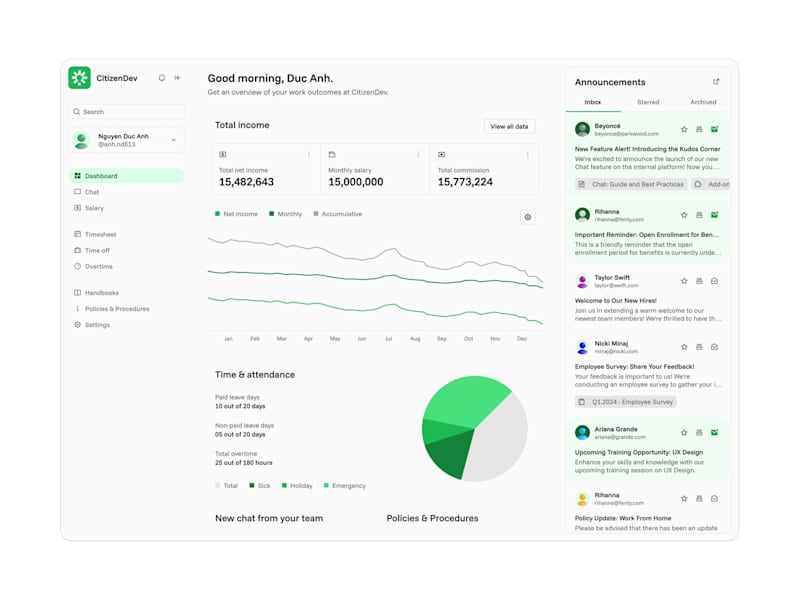800x600 pixels.
Task: Open Overtime in the sidebar
Action: [93, 266]
